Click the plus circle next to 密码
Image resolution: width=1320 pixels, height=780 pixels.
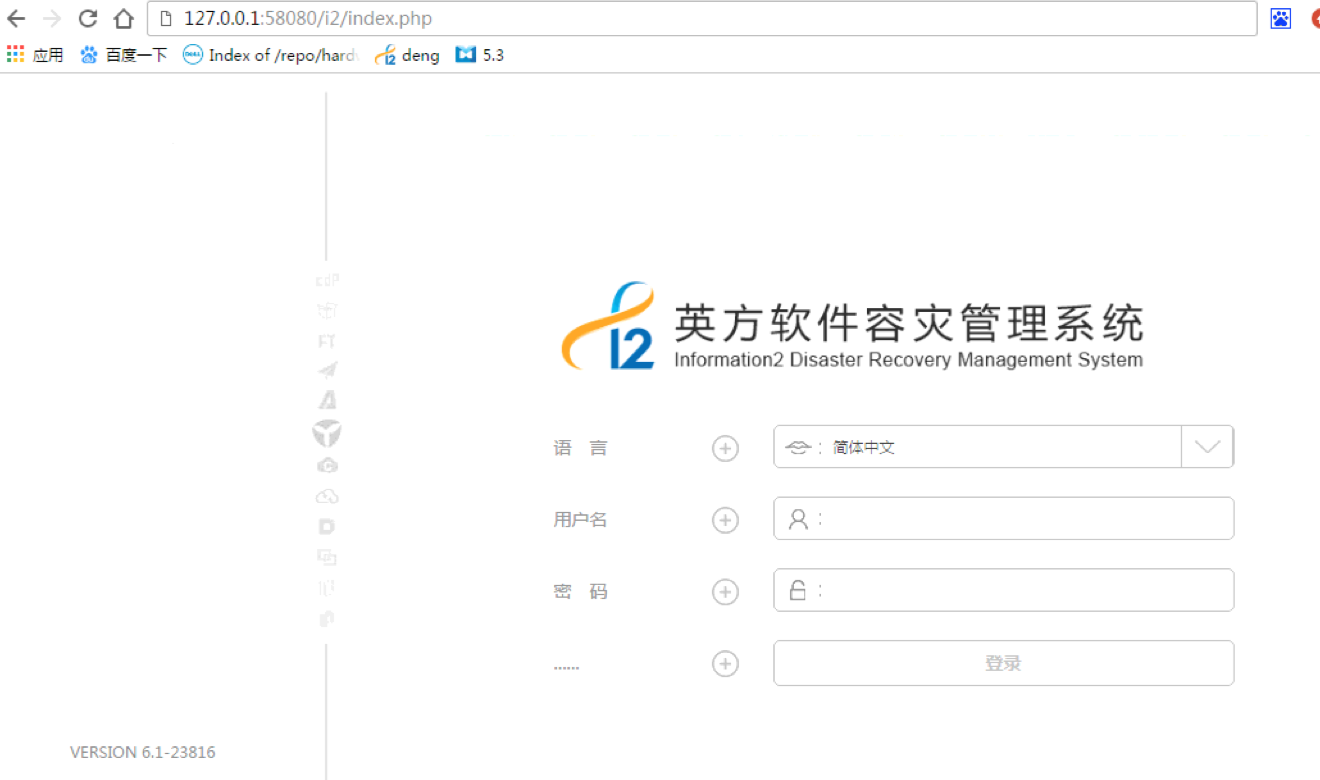(x=725, y=592)
